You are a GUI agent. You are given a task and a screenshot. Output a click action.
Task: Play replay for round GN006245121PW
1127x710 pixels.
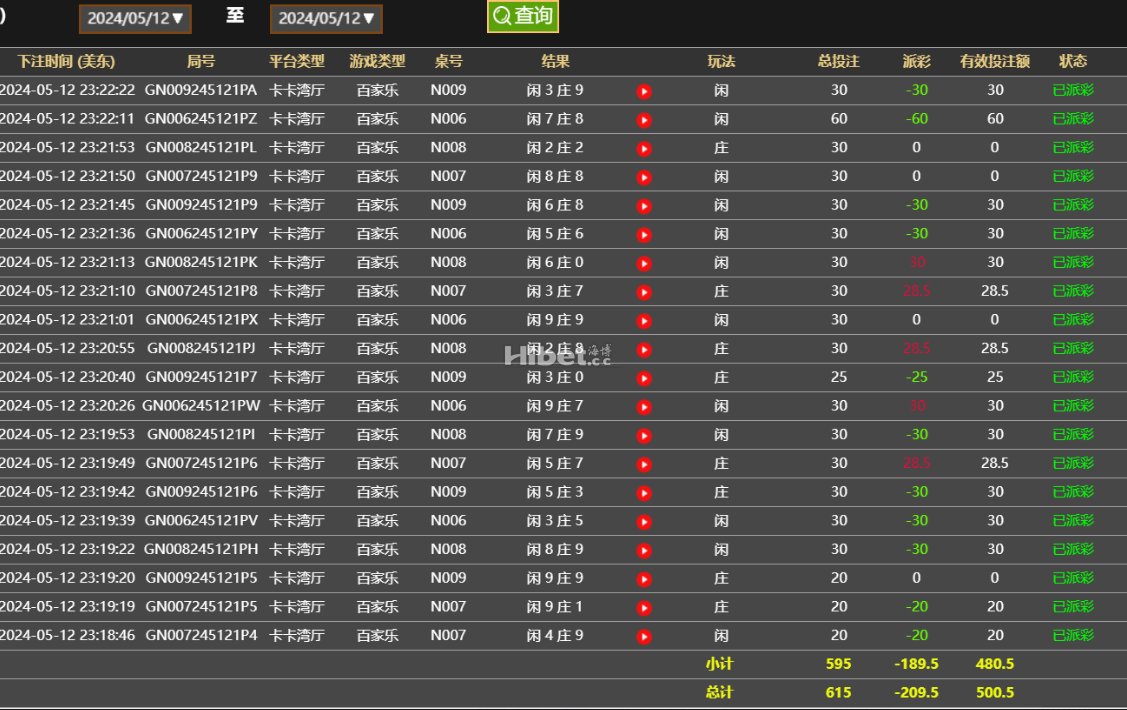[644, 407]
